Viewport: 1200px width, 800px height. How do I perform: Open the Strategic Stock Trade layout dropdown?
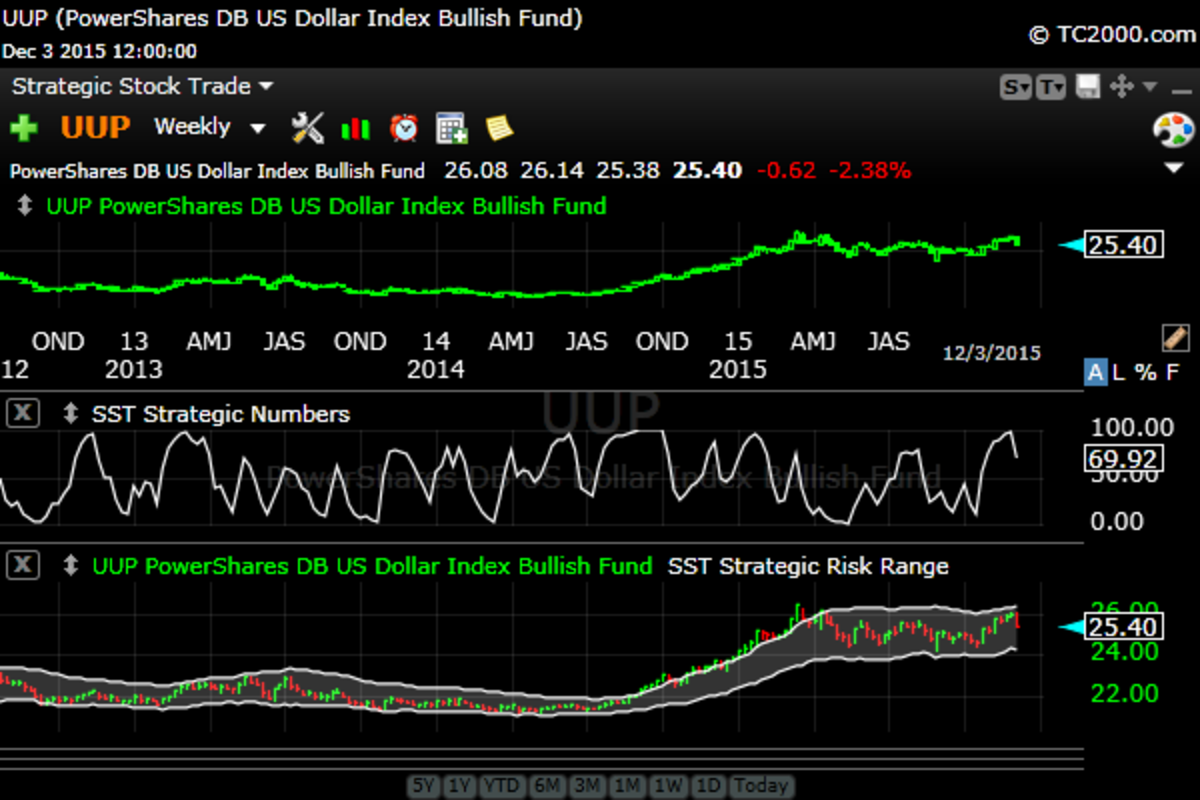(142, 87)
